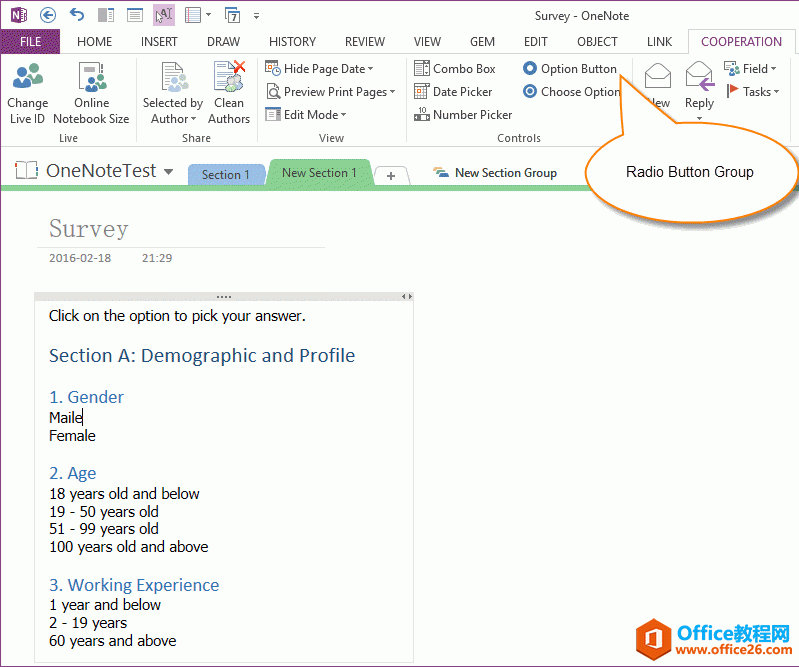
Task: Click the page time 21:29
Action: 157,258
